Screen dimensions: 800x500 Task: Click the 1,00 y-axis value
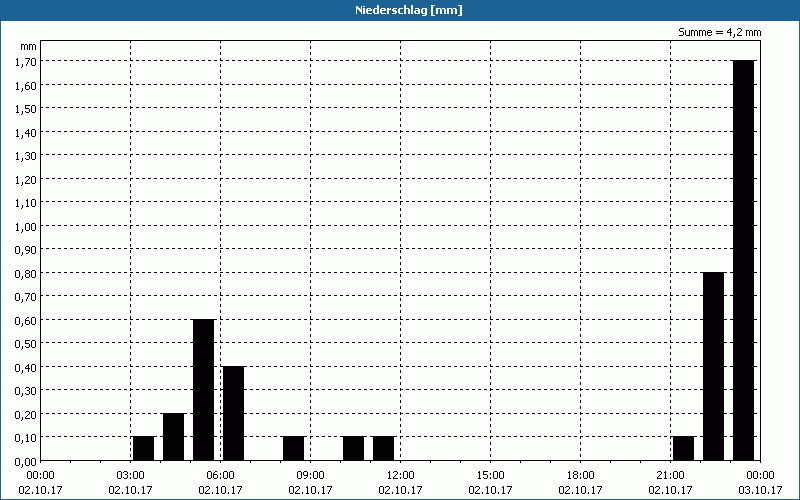tap(26, 227)
